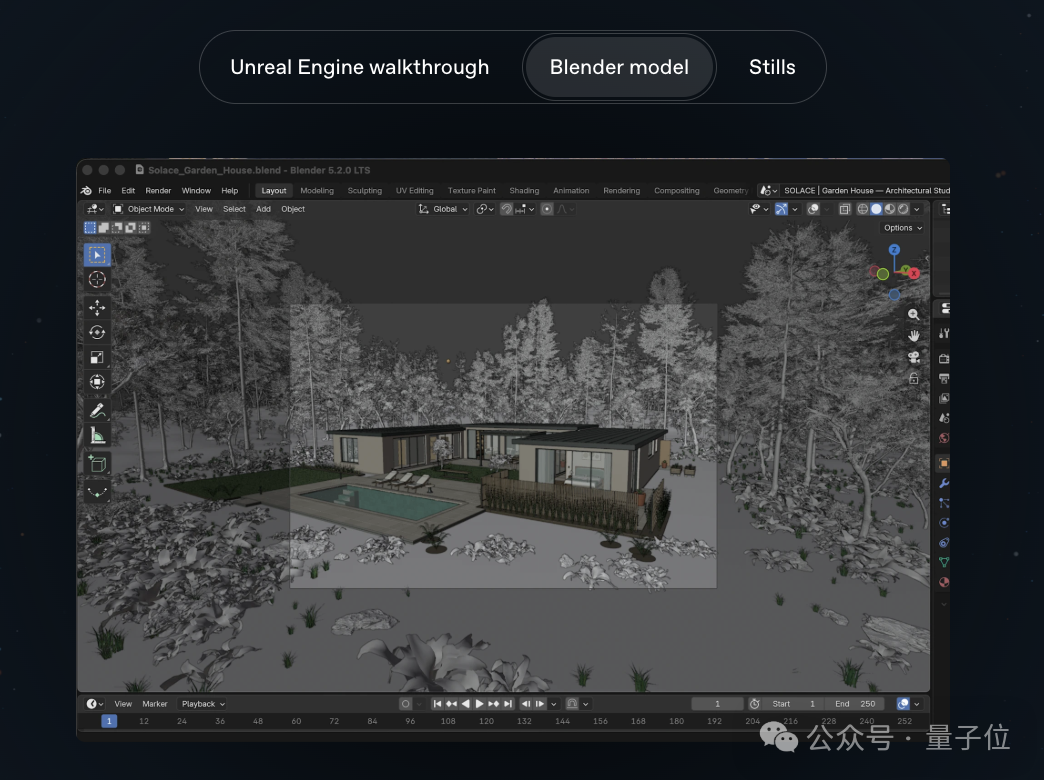Open the Blender File menu
The height and width of the screenshot is (780, 1044).
(x=105, y=191)
